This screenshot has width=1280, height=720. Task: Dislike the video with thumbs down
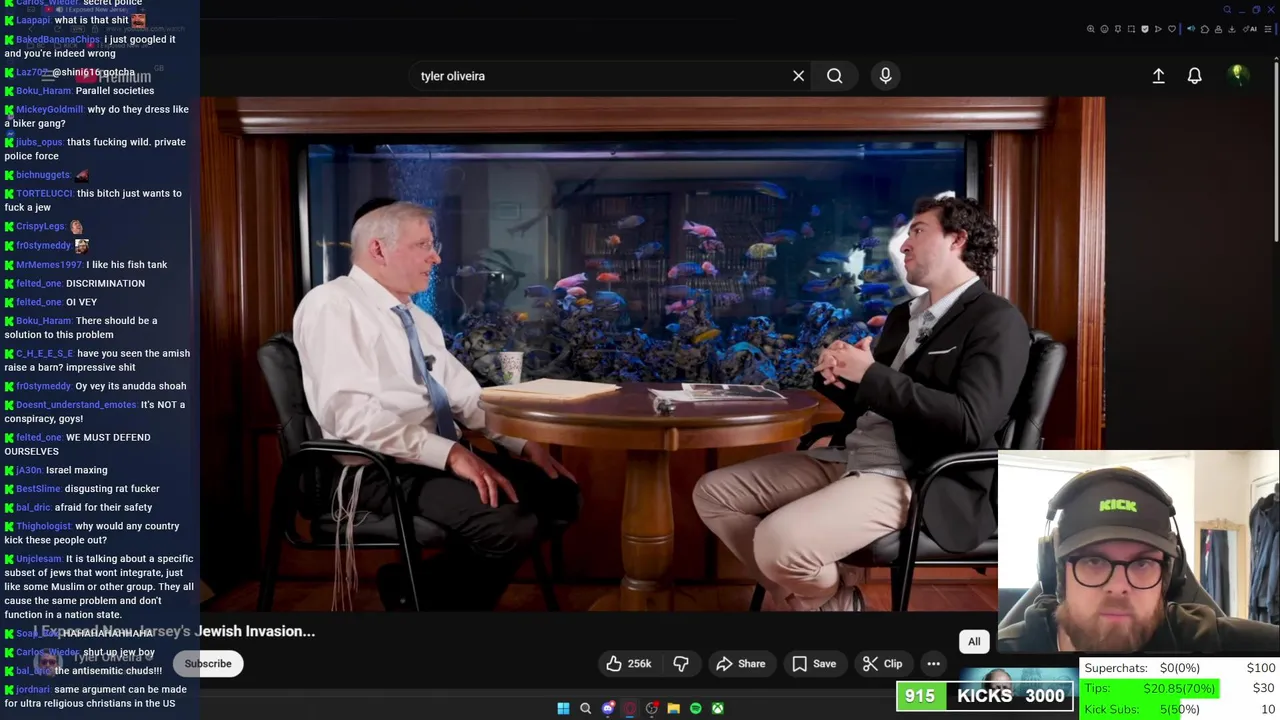pos(681,664)
